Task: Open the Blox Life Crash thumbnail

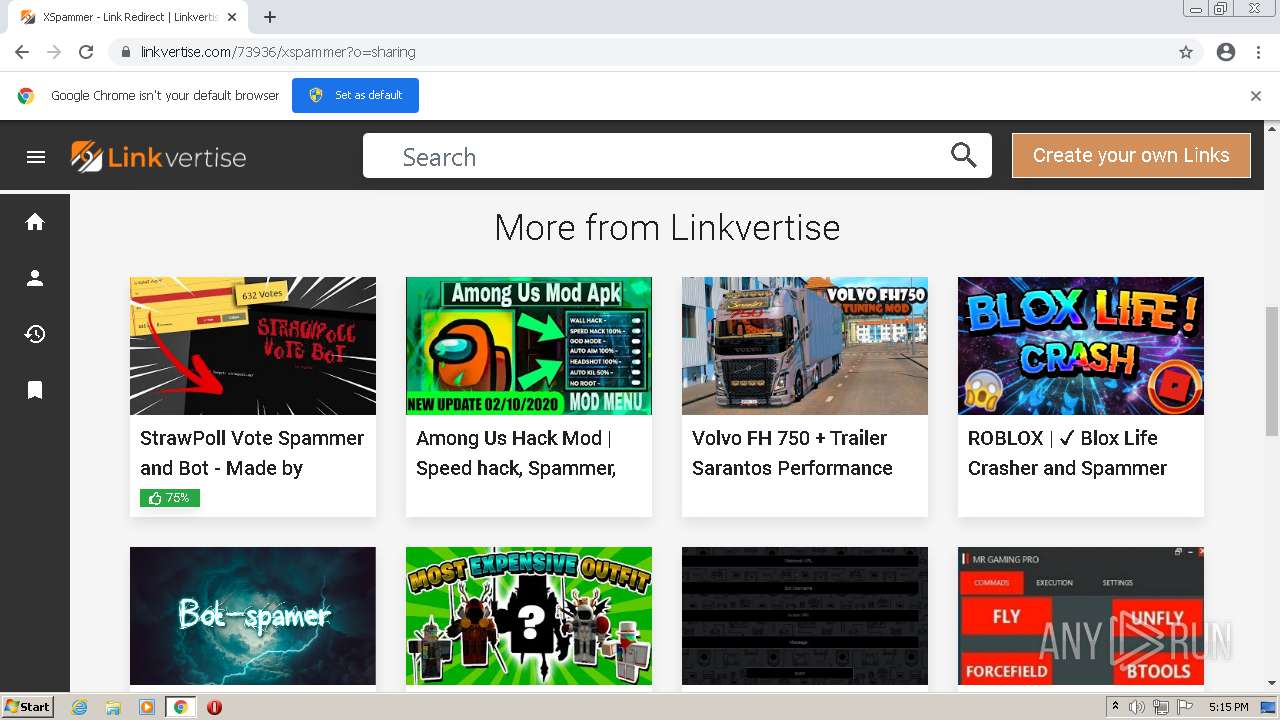Action: [x=1081, y=346]
